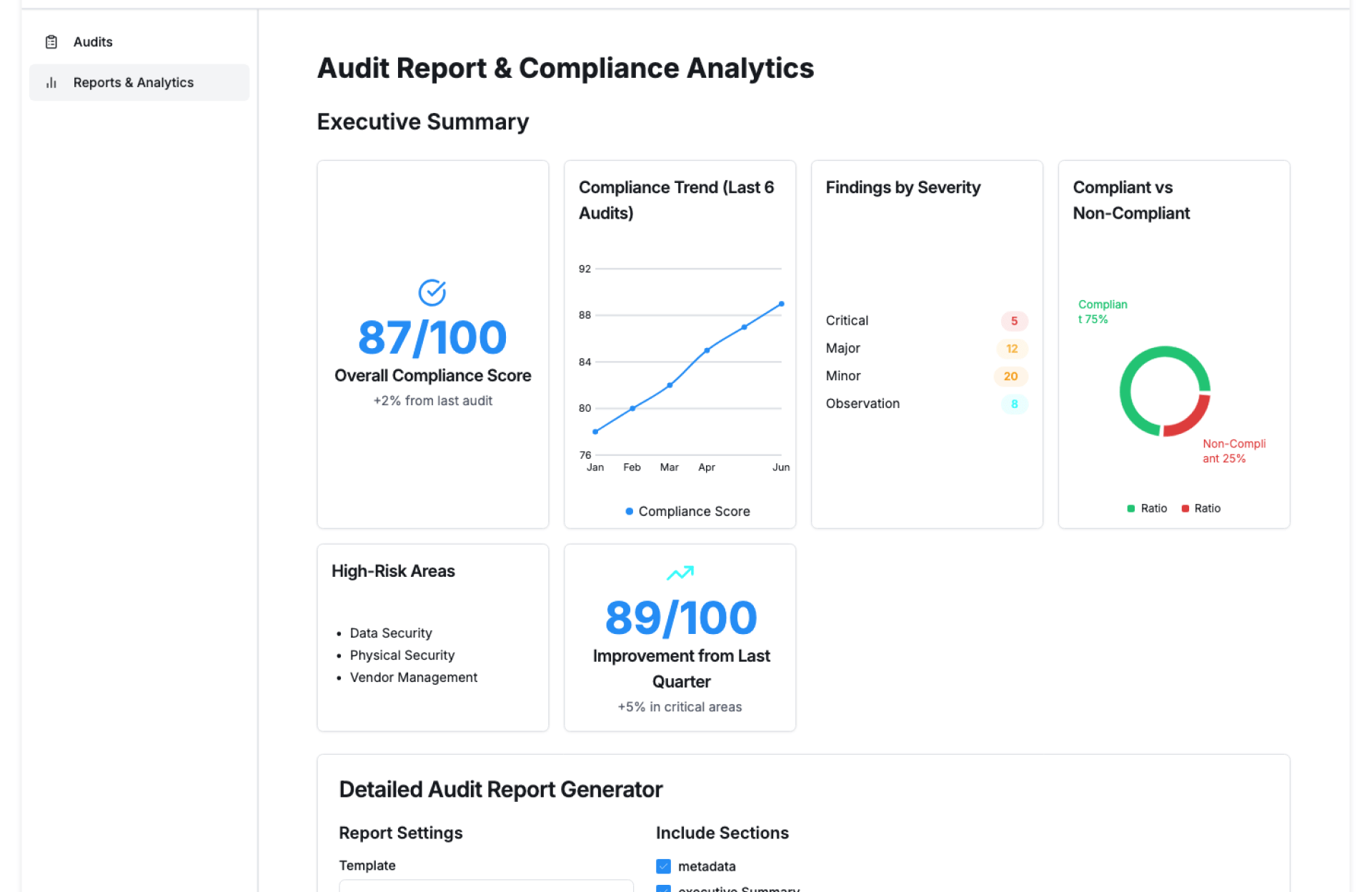Viewport: 1372px width, 892px height.
Task: Click the compliance score checkmark circle icon
Action: [x=432, y=292]
